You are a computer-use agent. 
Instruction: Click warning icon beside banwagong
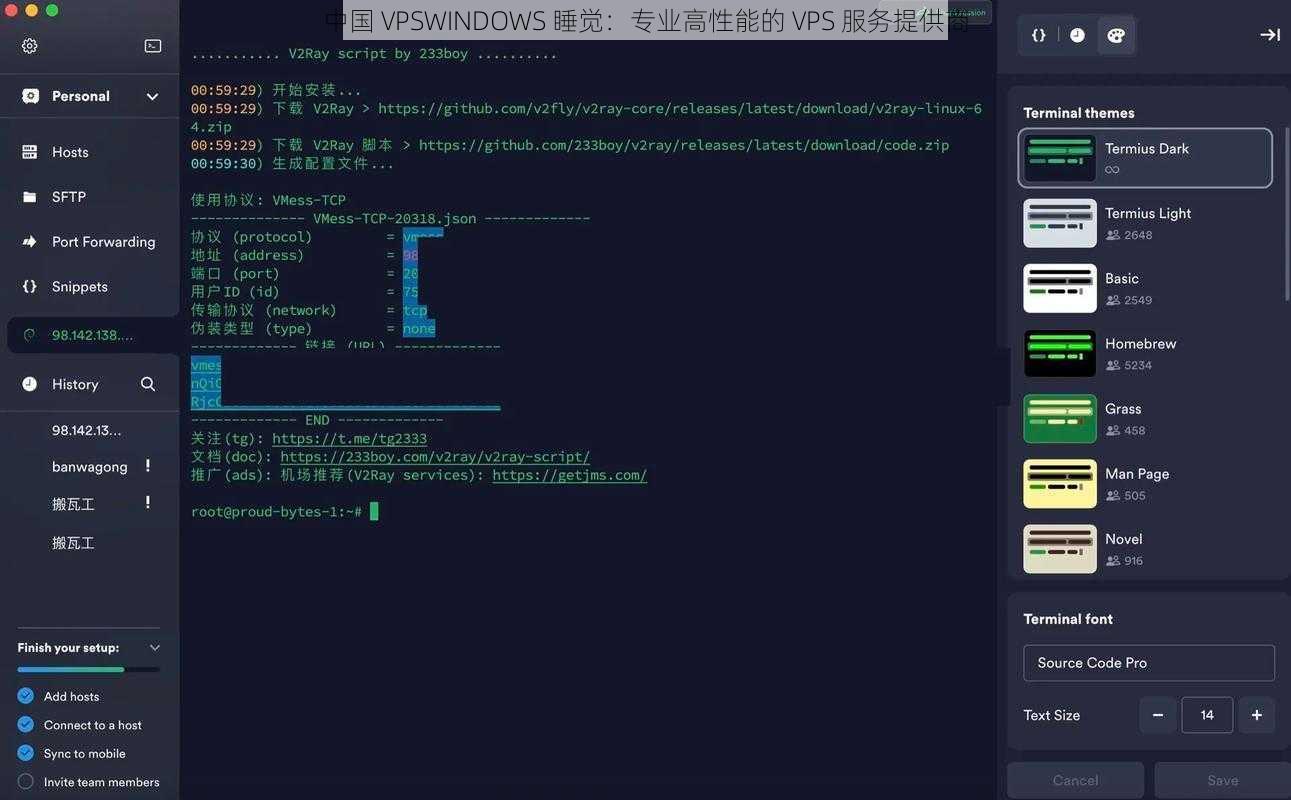(x=148, y=466)
